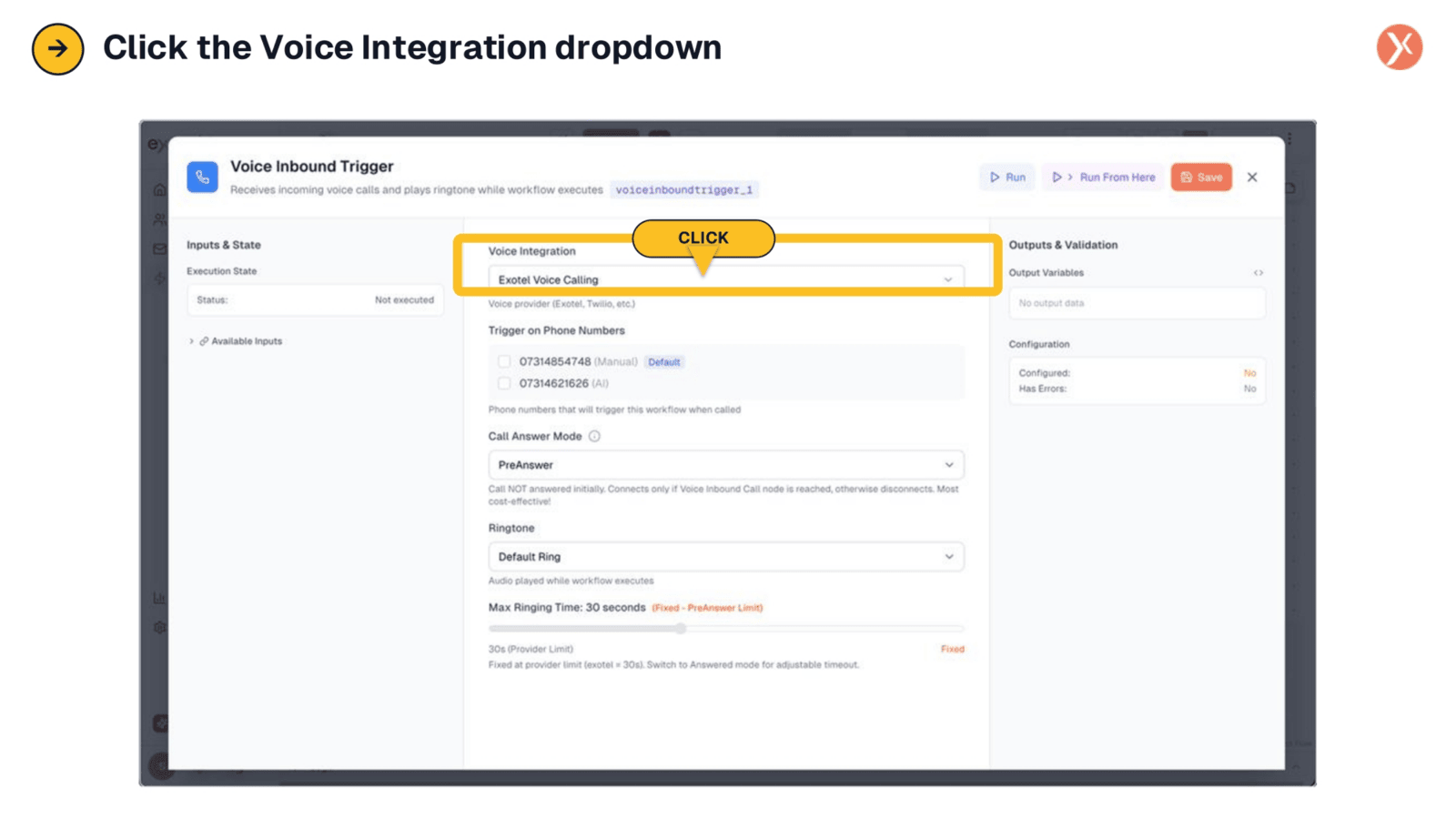Image resolution: width=1456 pixels, height=819 pixels.
Task: Click the info icon next to Call Answer Mode
Action: point(594,436)
